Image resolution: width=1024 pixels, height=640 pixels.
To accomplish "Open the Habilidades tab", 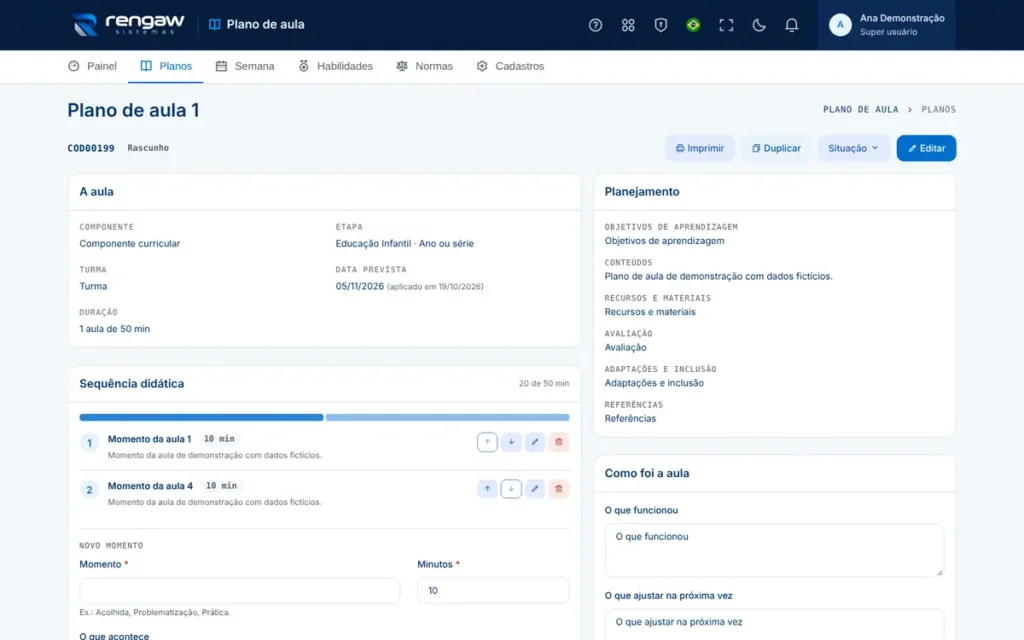I will pyautogui.click(x=336, y=66).
